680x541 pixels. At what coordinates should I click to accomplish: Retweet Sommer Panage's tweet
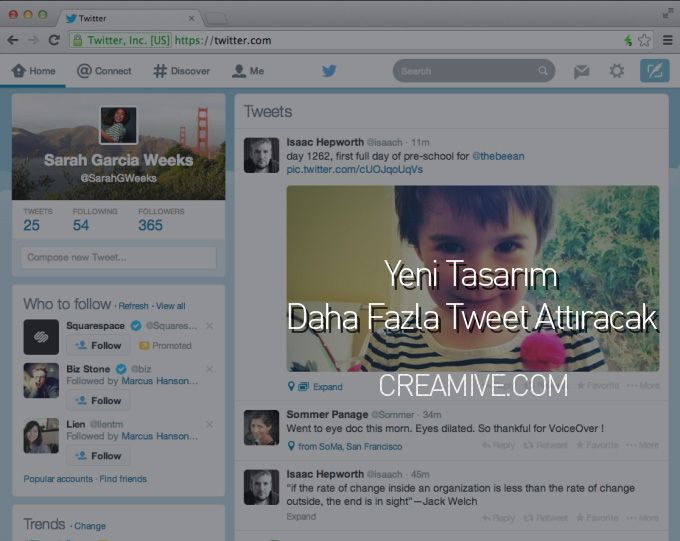point(545,445)
